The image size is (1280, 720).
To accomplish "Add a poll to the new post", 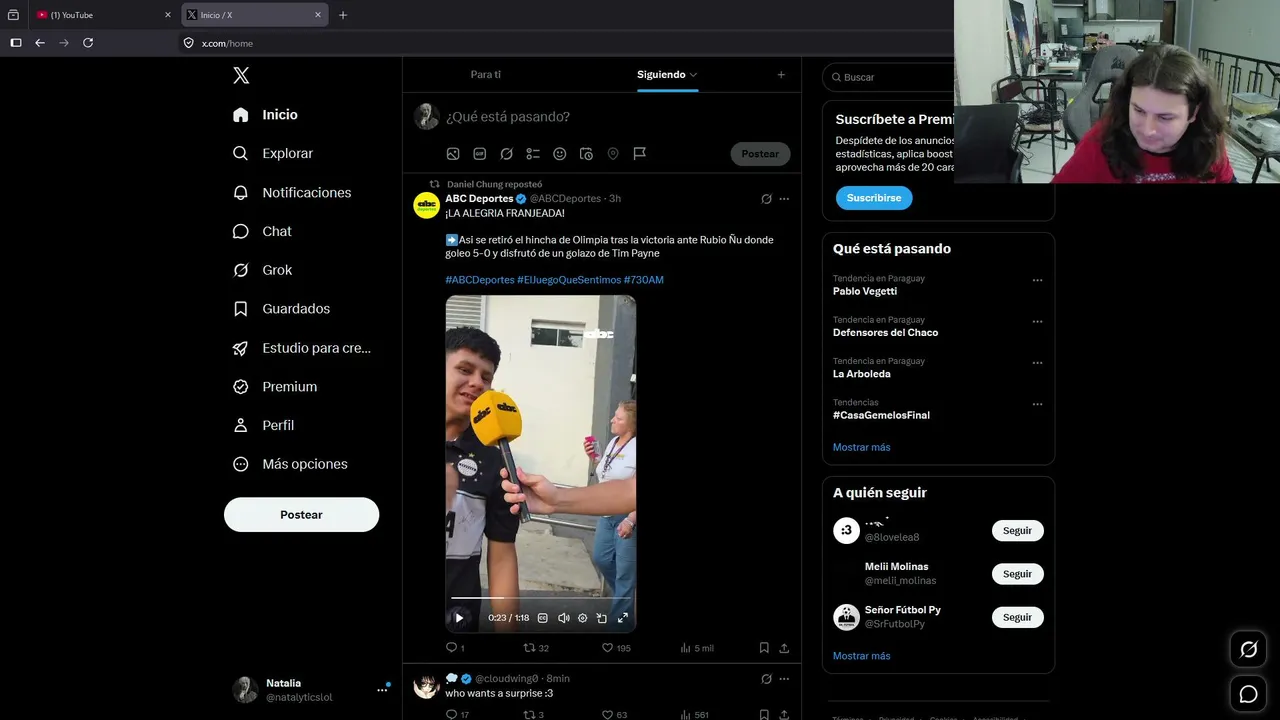I will [533, 154].
